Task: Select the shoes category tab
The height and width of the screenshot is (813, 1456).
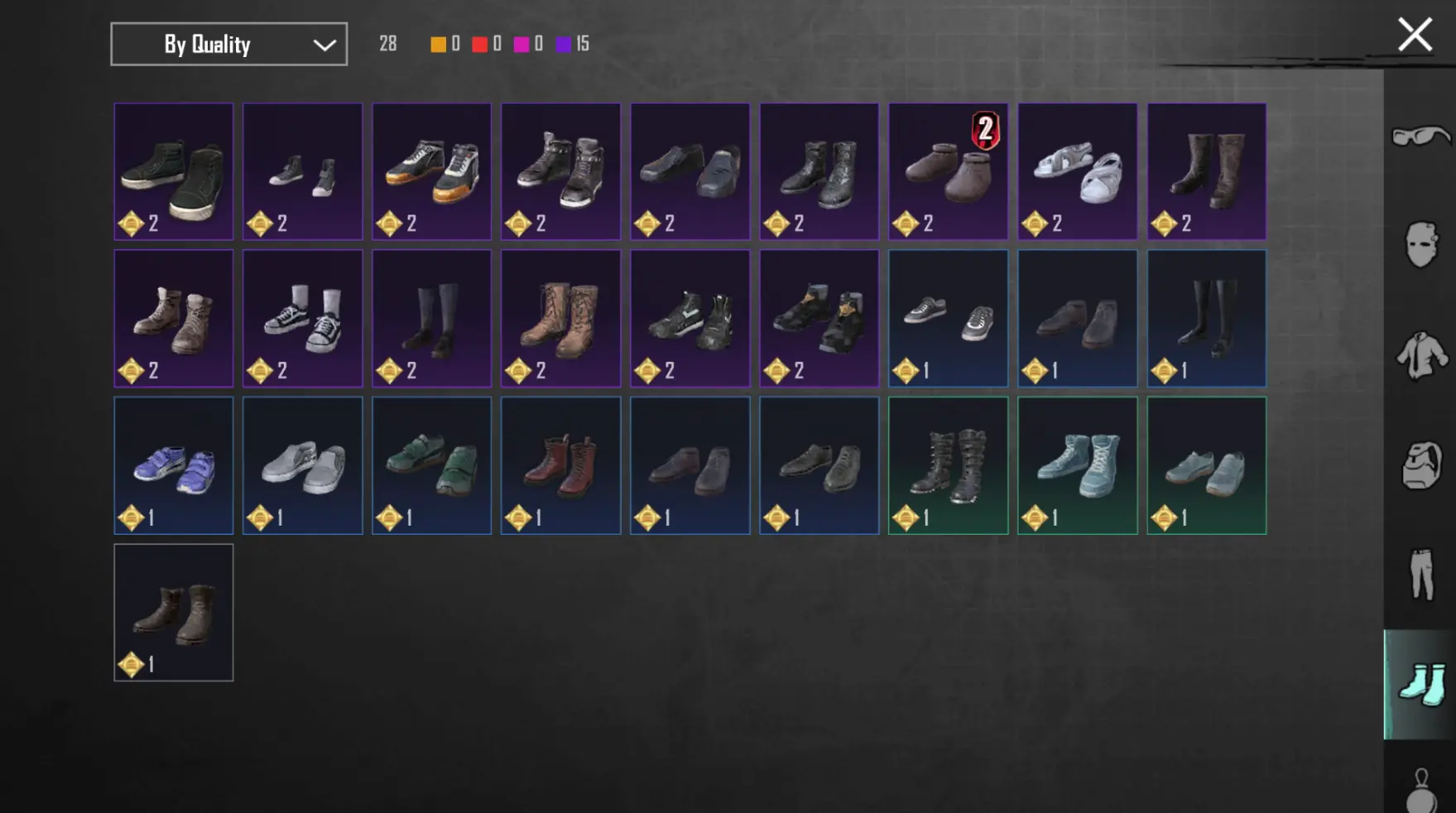Action: coord(1420,684)
